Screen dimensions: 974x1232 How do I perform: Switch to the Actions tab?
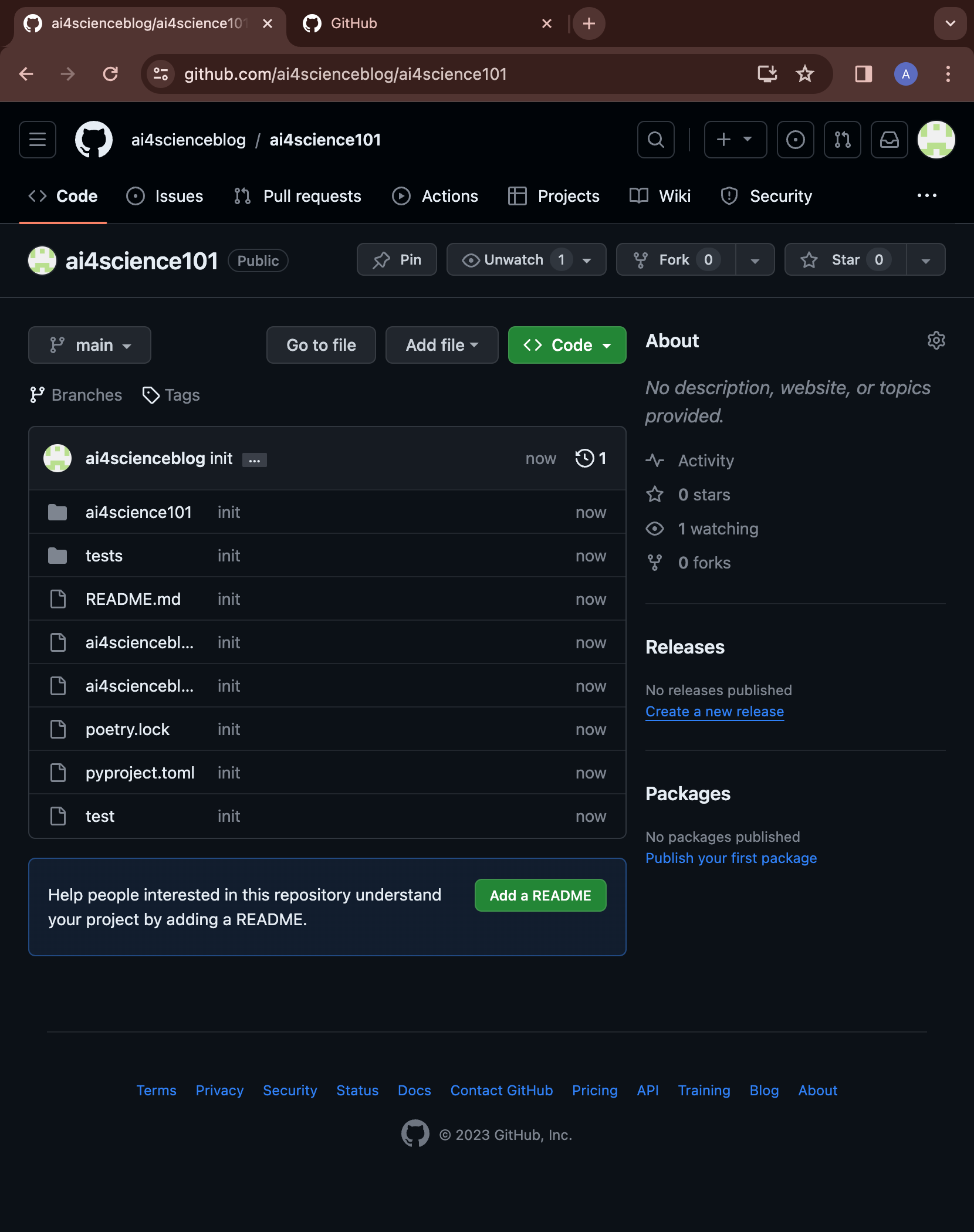click(x=435, y=196)
